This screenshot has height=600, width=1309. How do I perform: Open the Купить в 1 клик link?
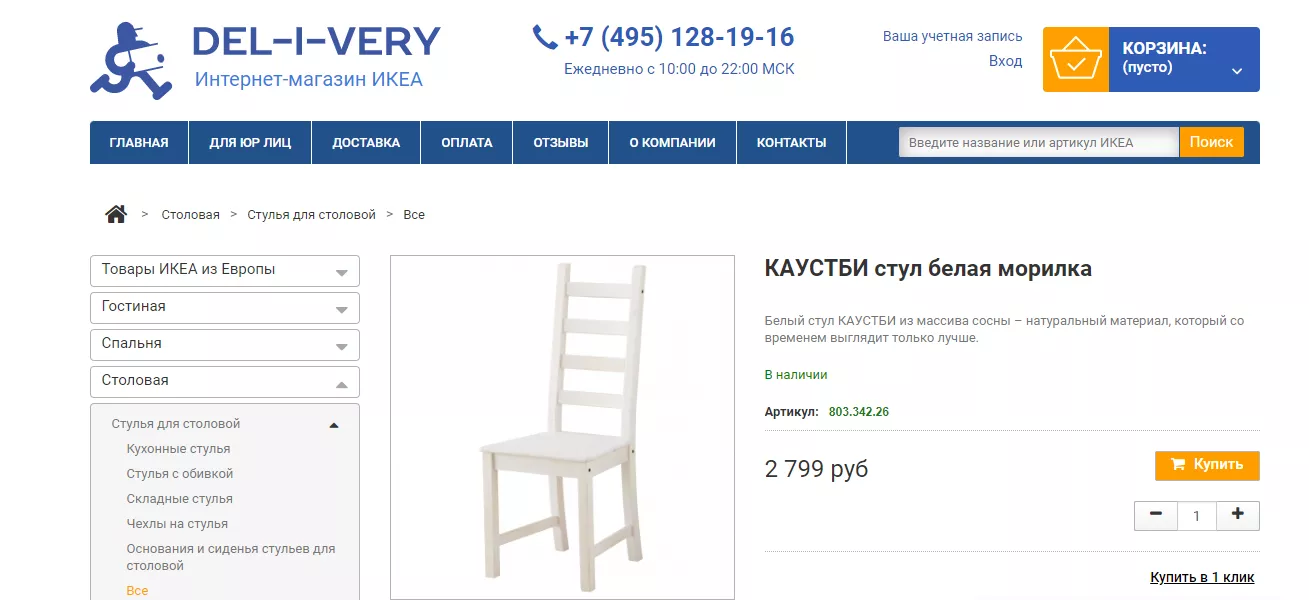[1202, 577]
